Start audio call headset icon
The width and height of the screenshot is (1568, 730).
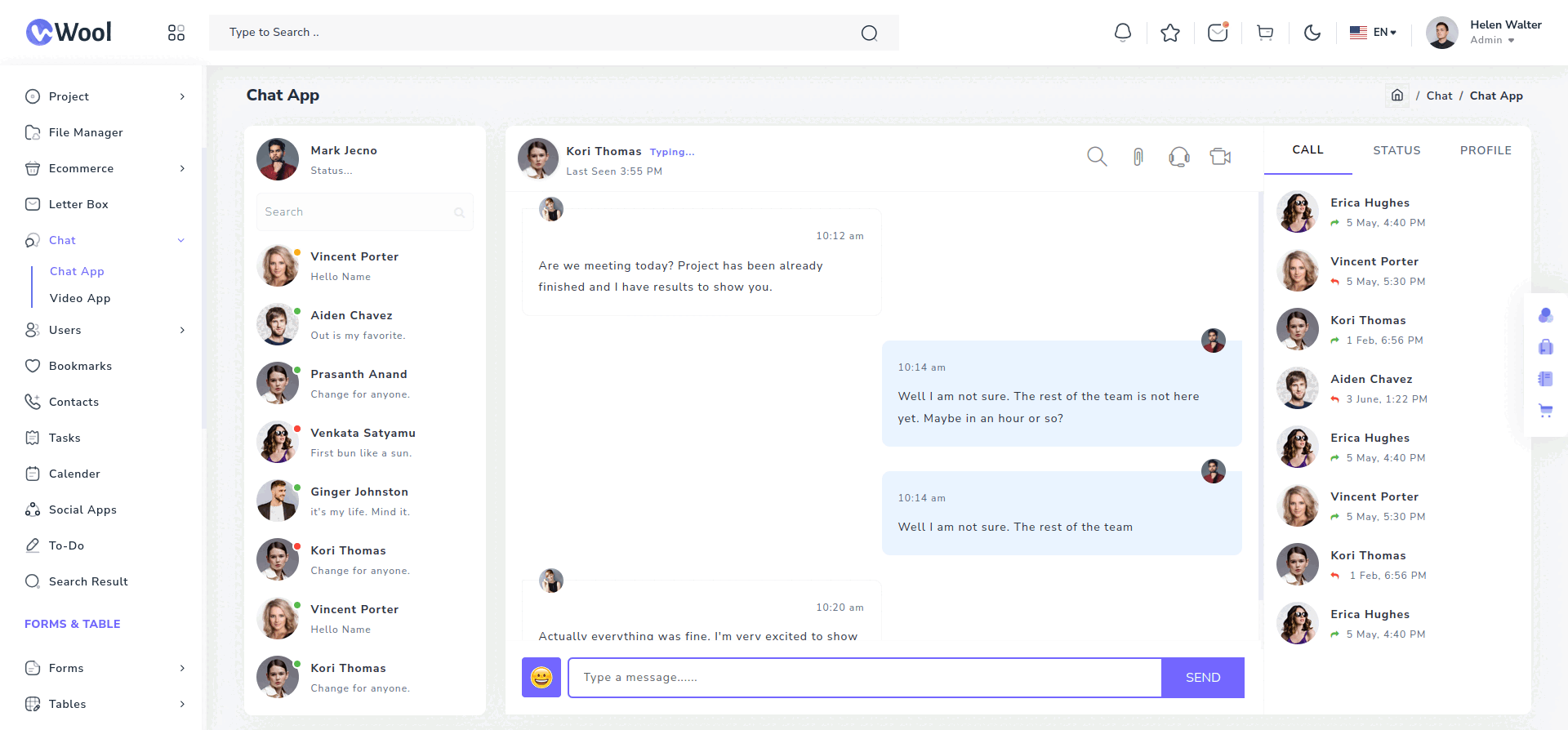pos(1178,156)
